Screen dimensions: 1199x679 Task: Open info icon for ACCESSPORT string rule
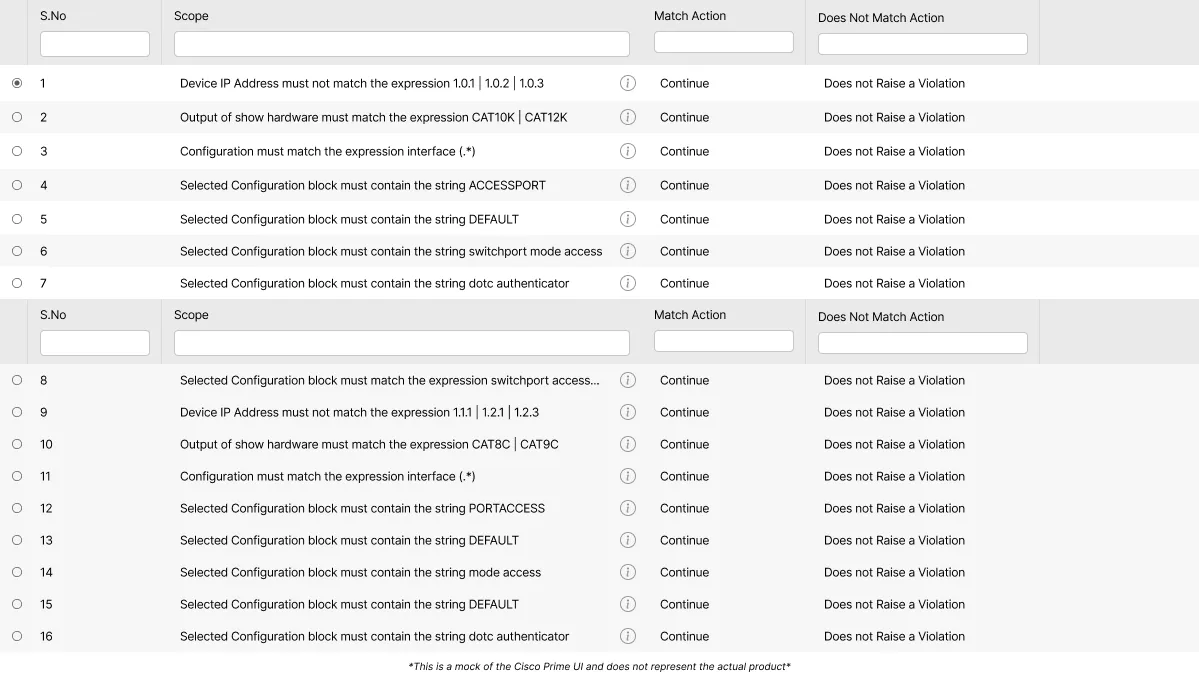pos(628,185)
